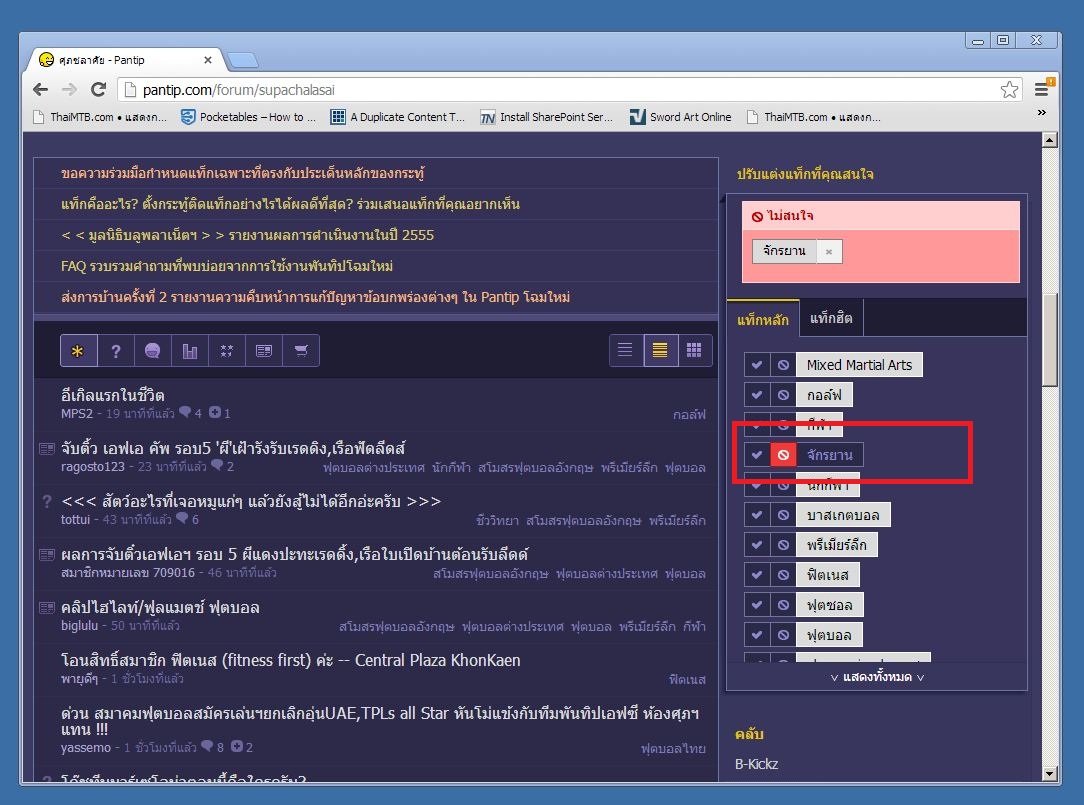Click the vertical scrollbar thumb
The height and width of the screenshot is (805, 1084).
point(1049,340)
